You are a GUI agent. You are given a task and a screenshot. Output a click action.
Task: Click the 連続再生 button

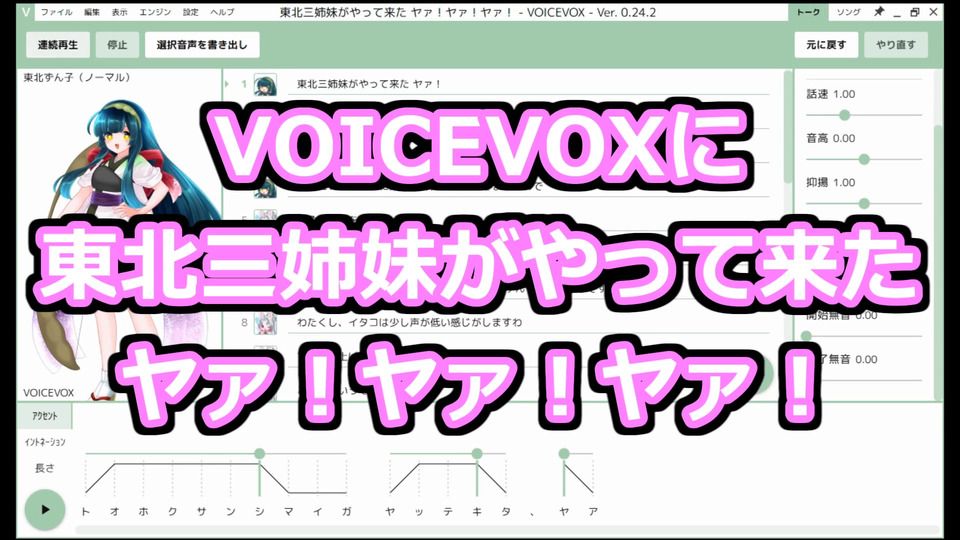point(58,45)
